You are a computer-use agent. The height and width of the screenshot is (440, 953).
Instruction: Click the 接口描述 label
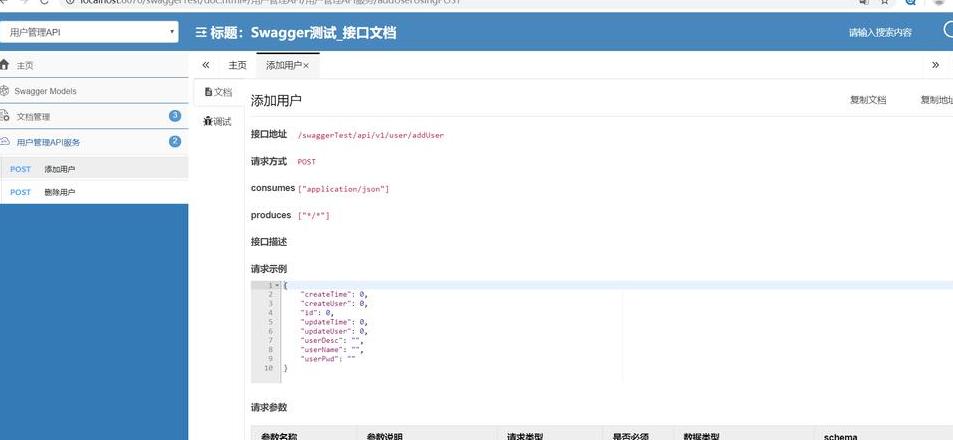point(269,241)
